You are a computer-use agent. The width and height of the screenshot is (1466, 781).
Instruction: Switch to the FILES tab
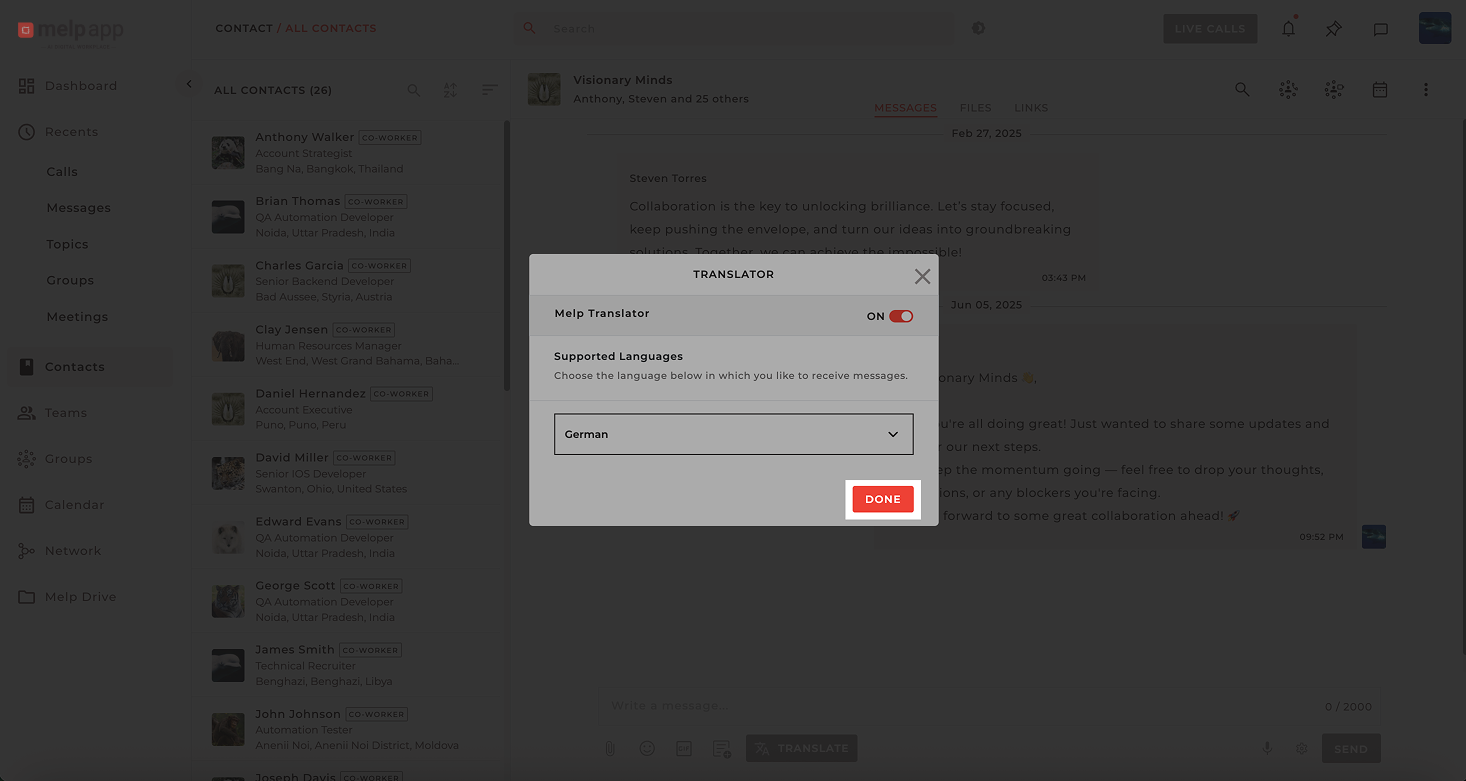click(975, 108)
